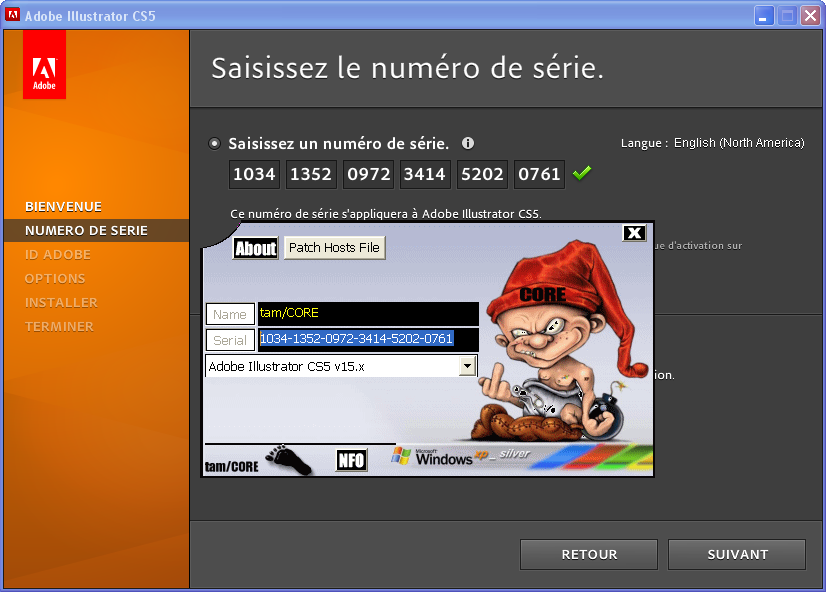Click the Windows XP silver logo
This screenshot has height=592, width=826.
(461, 457)
